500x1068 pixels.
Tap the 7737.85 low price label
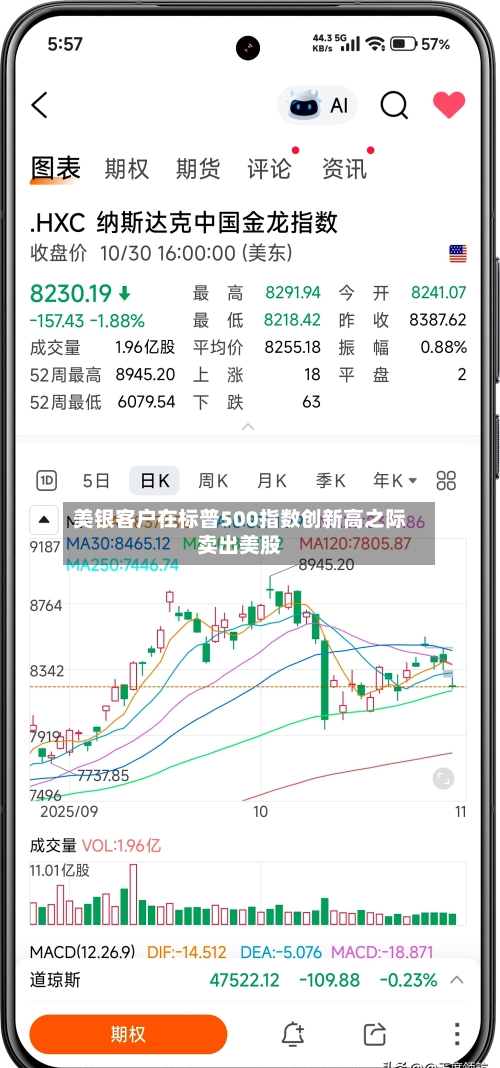coord(104,775)
